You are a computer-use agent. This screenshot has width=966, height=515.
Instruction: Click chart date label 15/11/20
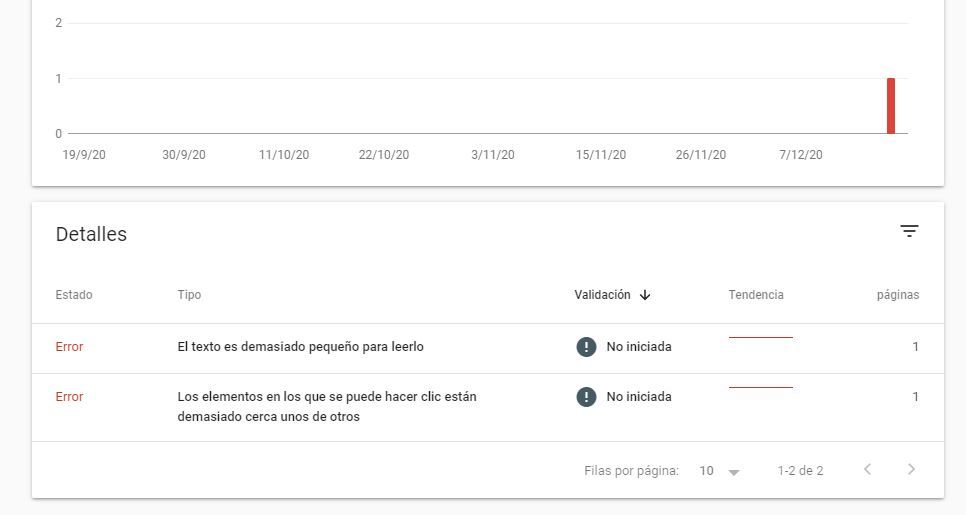pyautogui.click(x=601, y=155)
